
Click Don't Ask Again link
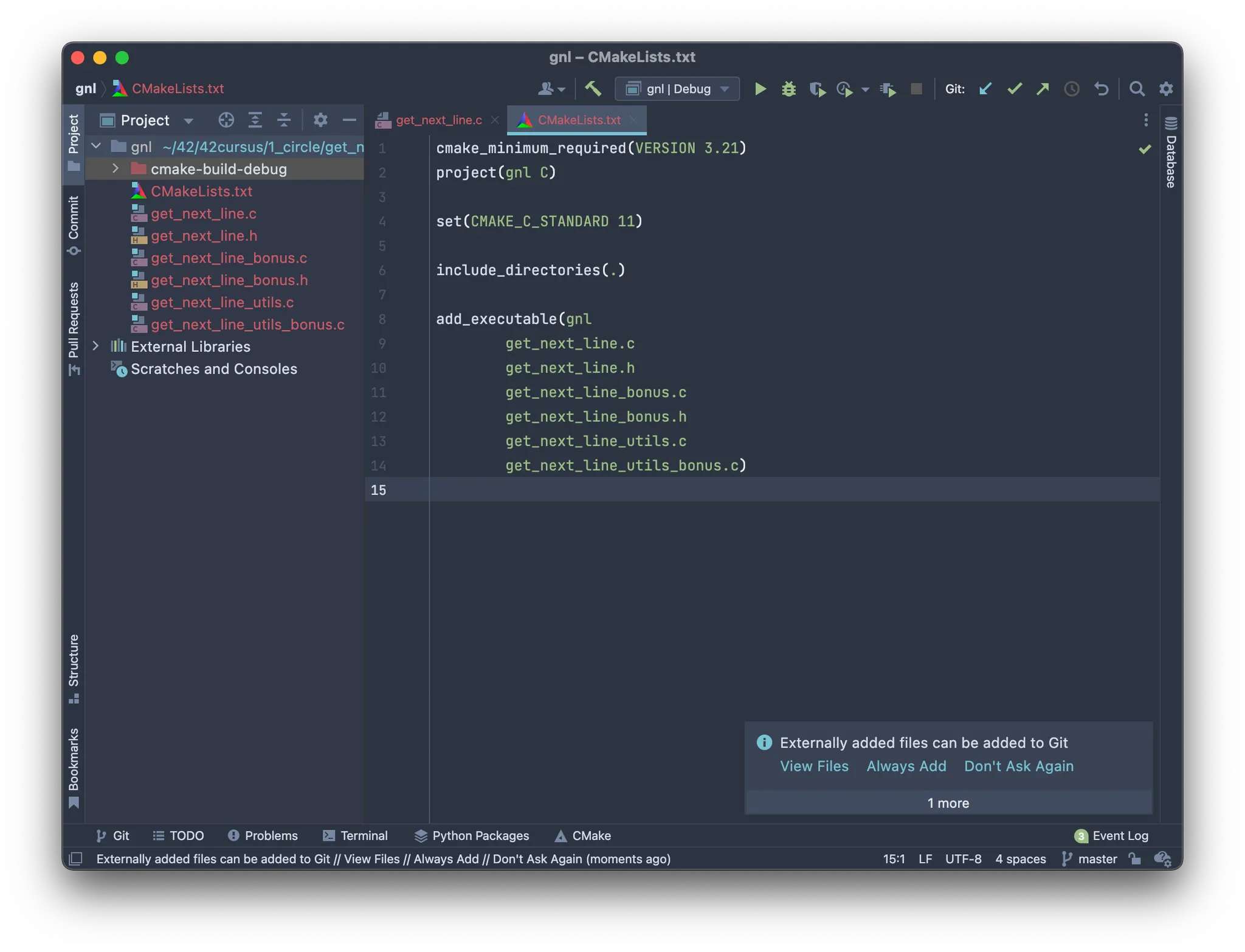click(1018, 766)
